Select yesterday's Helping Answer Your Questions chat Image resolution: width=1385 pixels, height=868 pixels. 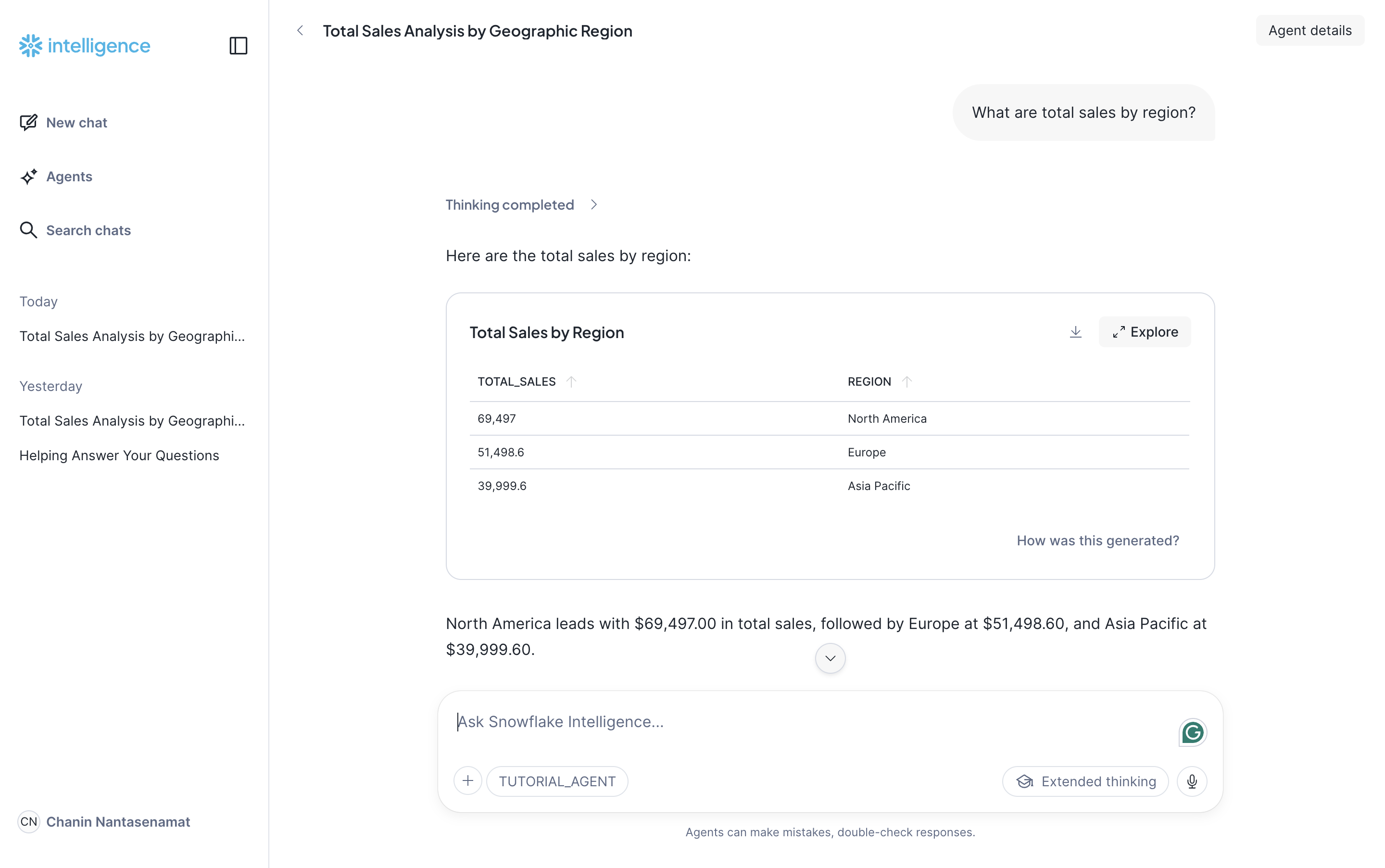coord(119,454)
